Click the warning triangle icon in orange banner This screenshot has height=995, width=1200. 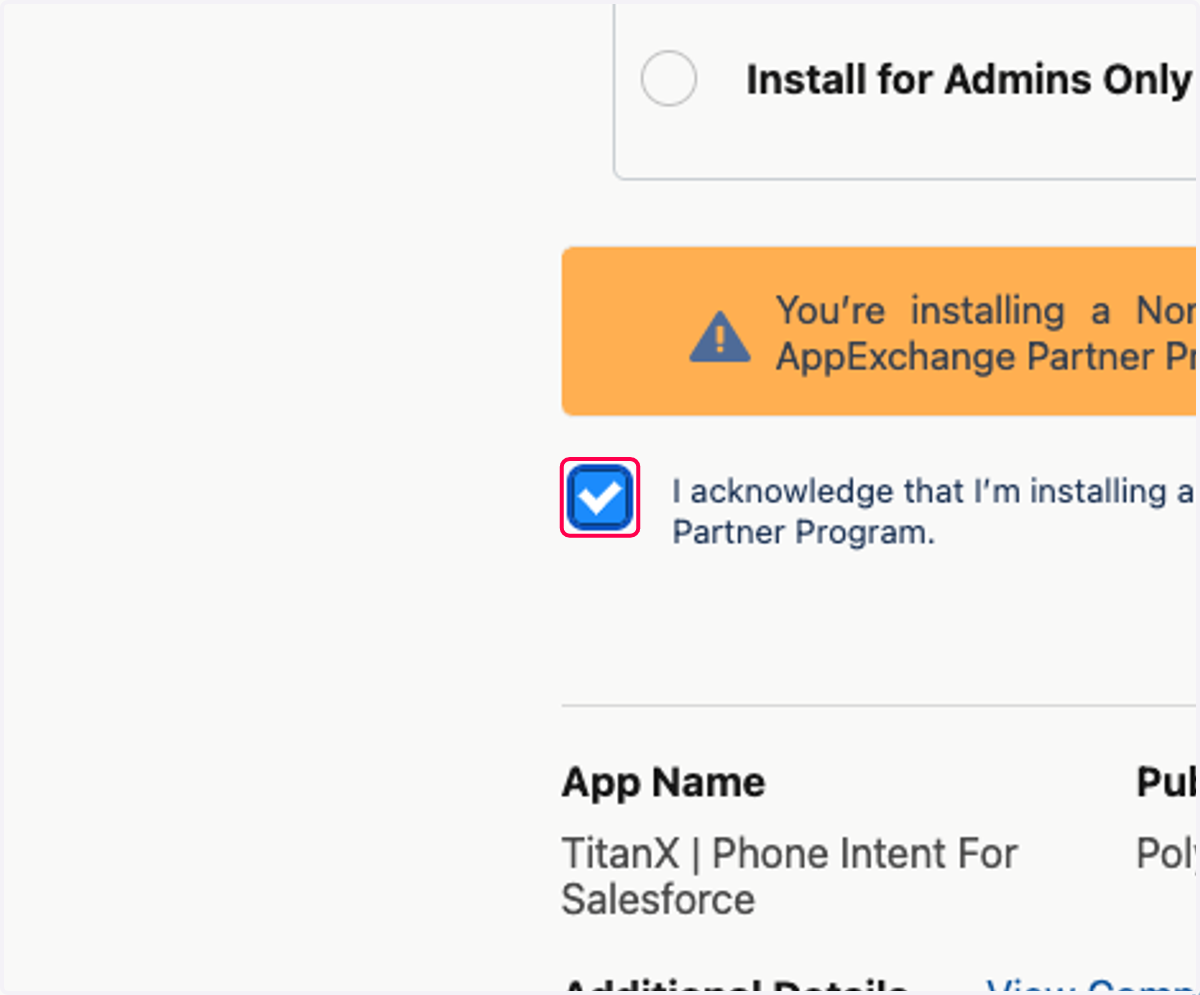[720, 336]
